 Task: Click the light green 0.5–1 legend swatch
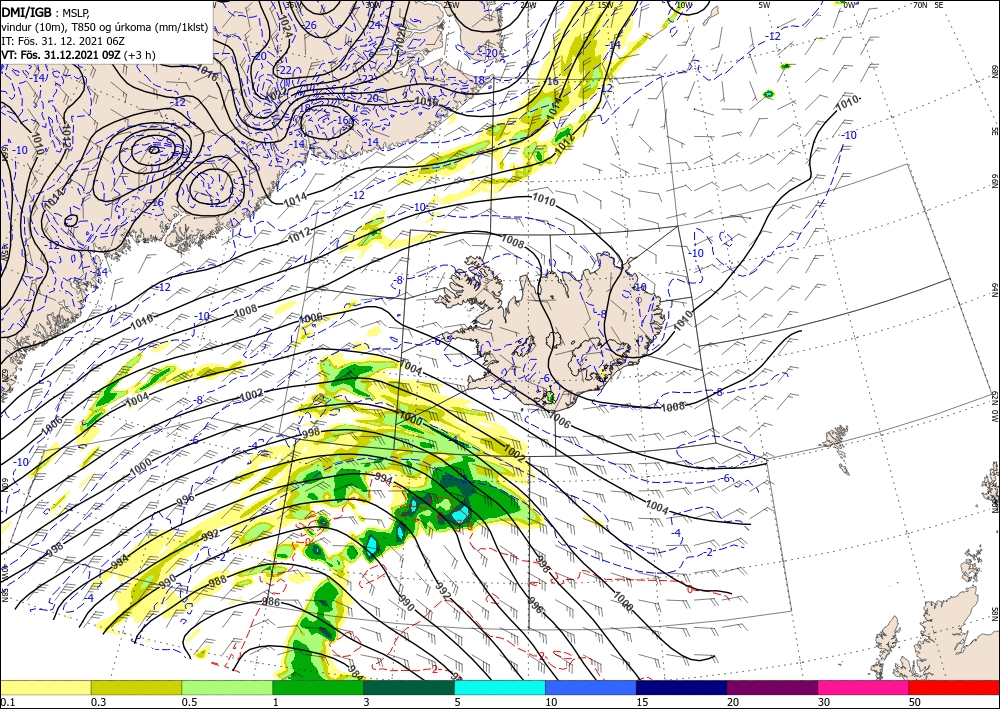click(x=227, y=687)
